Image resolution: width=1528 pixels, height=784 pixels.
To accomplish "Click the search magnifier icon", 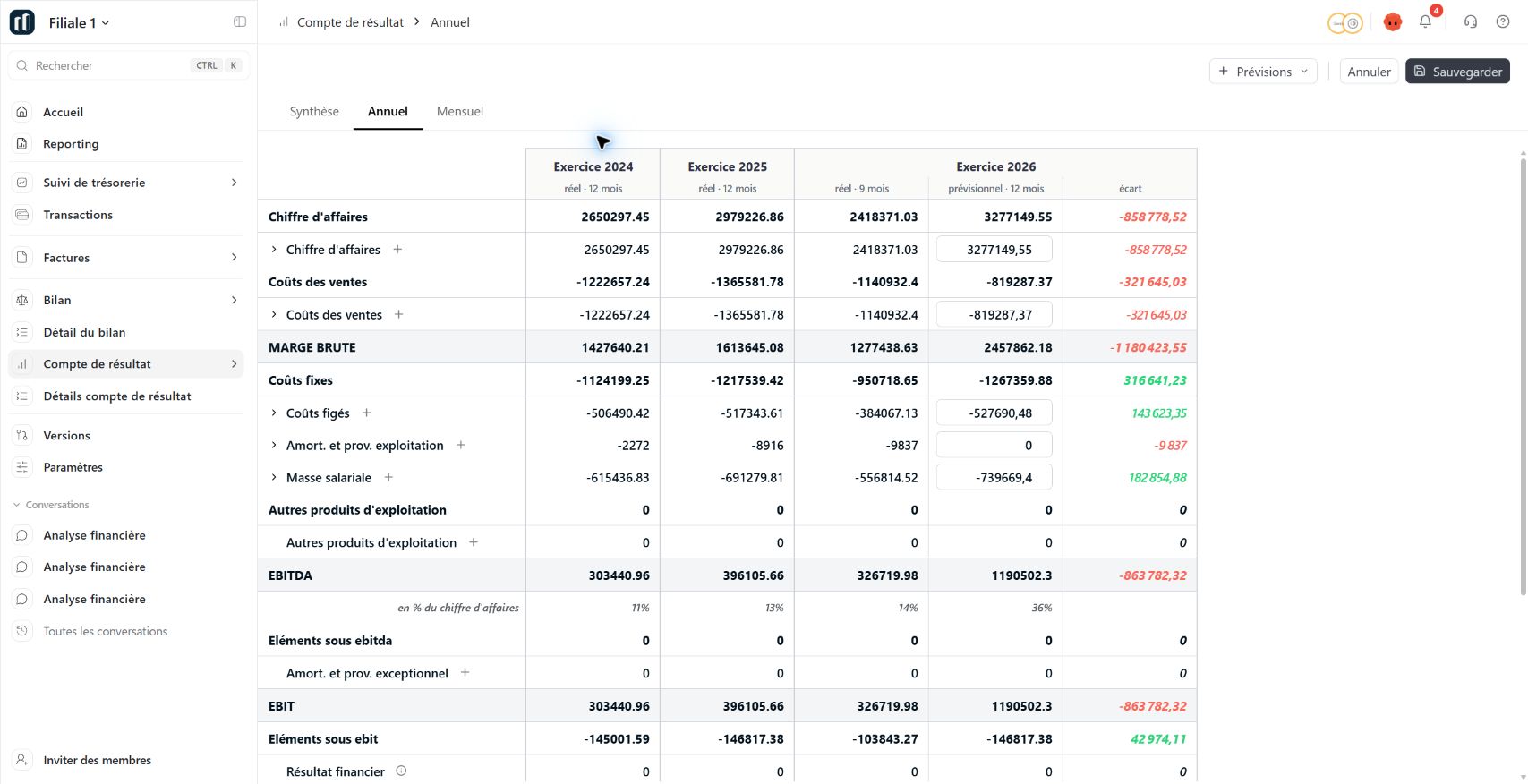I will coord(22,65).
